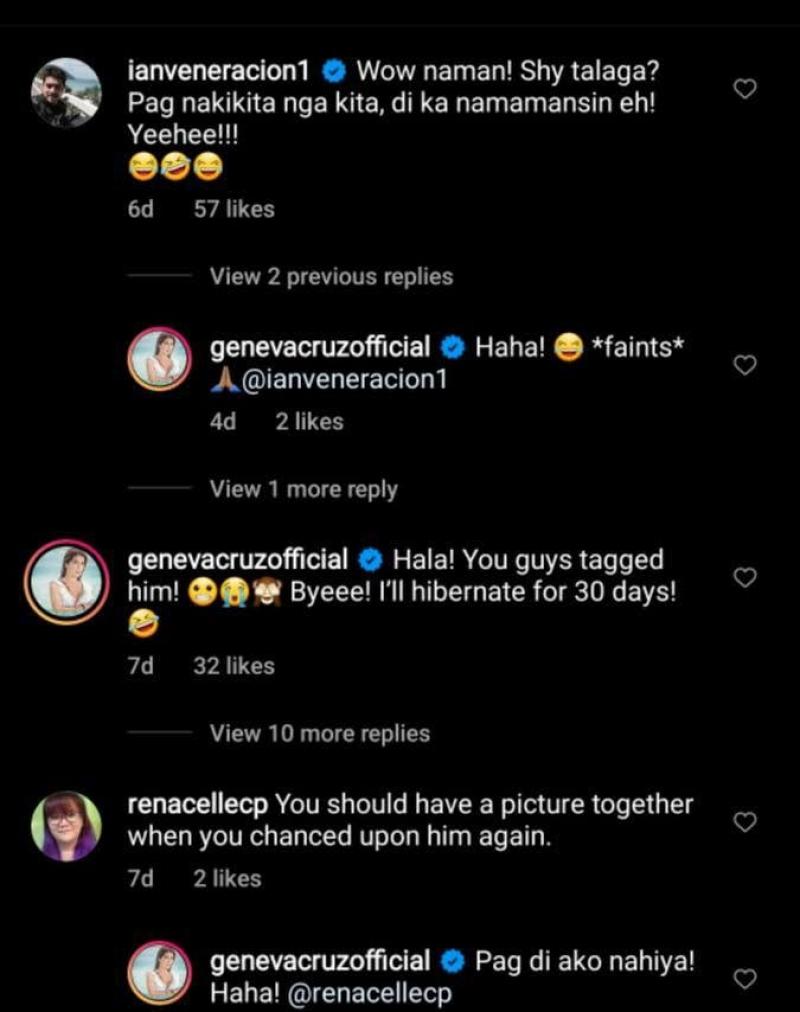
Task: Heart the "You guys tagged him" comment
Action: 744,578
